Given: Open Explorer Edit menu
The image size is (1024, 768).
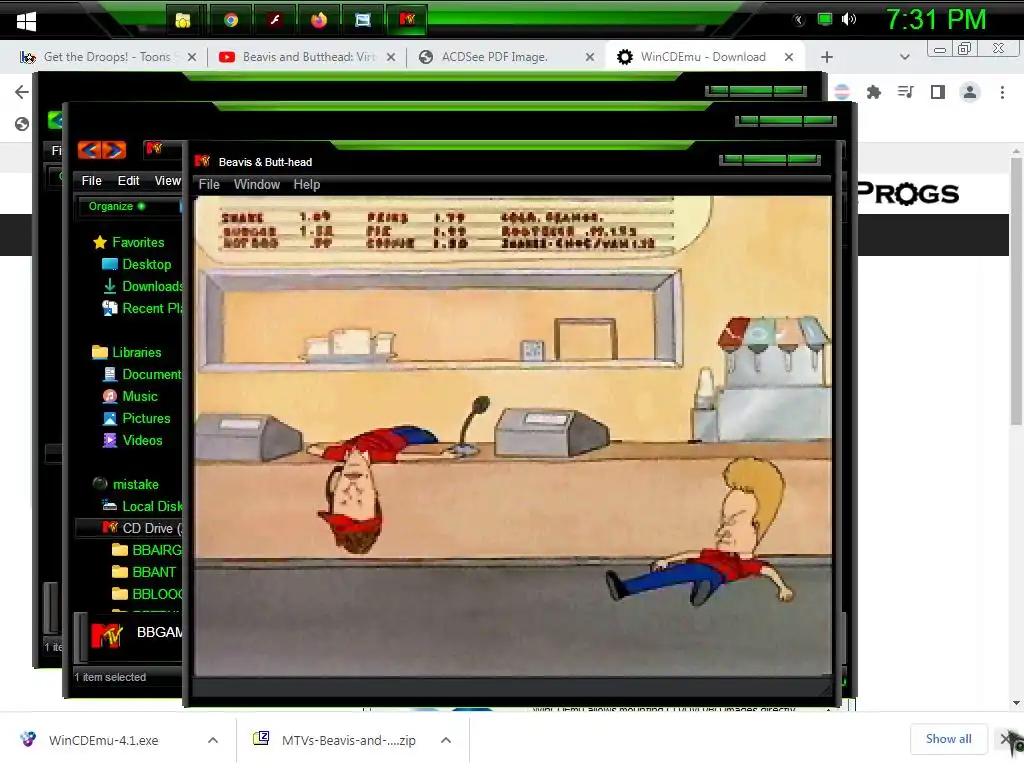Looking at the screenshot, I should pyautogui.click(x=128, y=181).
